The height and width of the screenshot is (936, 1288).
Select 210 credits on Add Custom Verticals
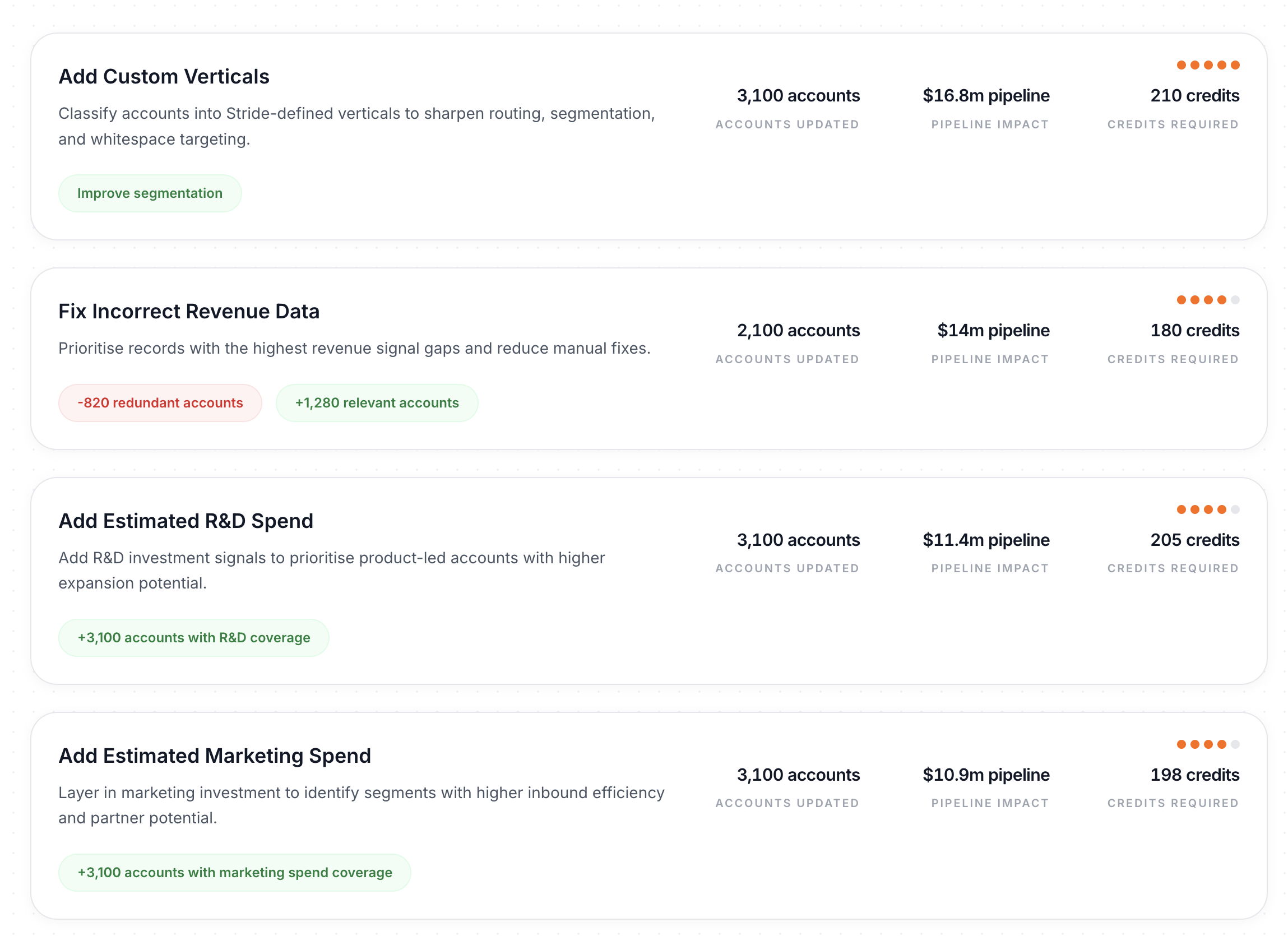1194,95
